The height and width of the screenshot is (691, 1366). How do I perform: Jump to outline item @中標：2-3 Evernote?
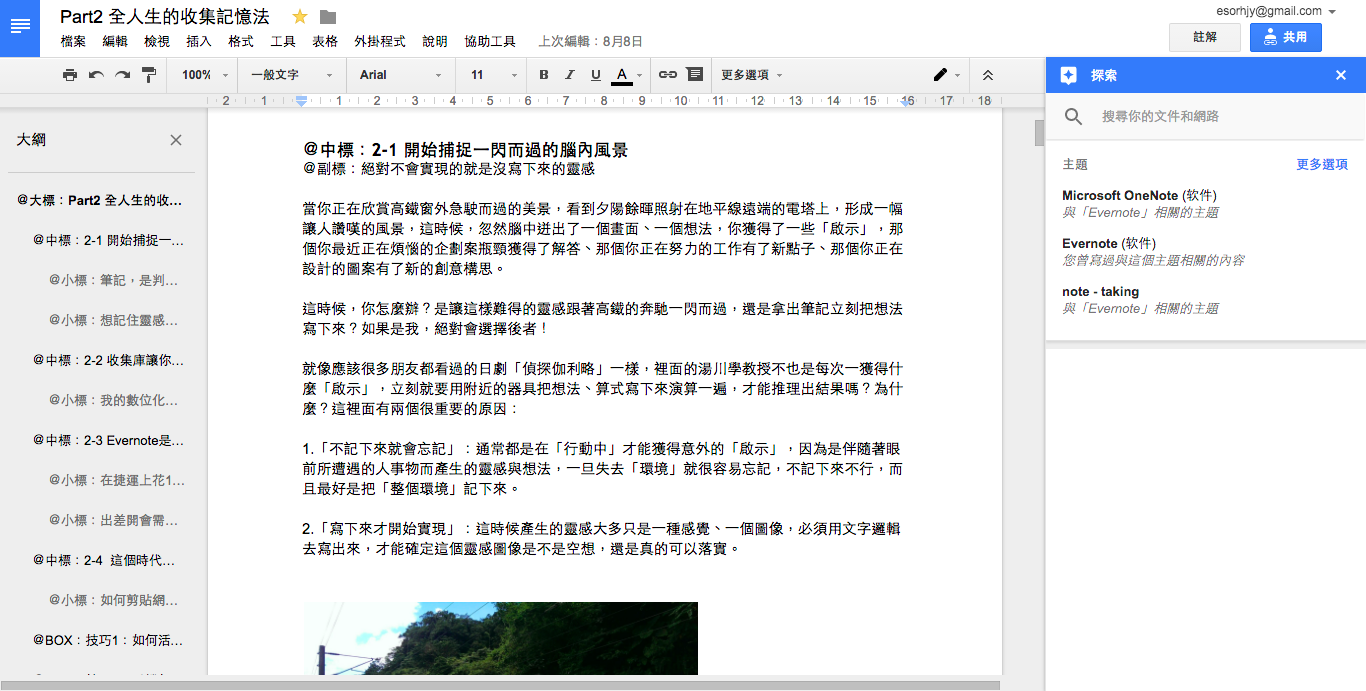(x=108, y=440)
